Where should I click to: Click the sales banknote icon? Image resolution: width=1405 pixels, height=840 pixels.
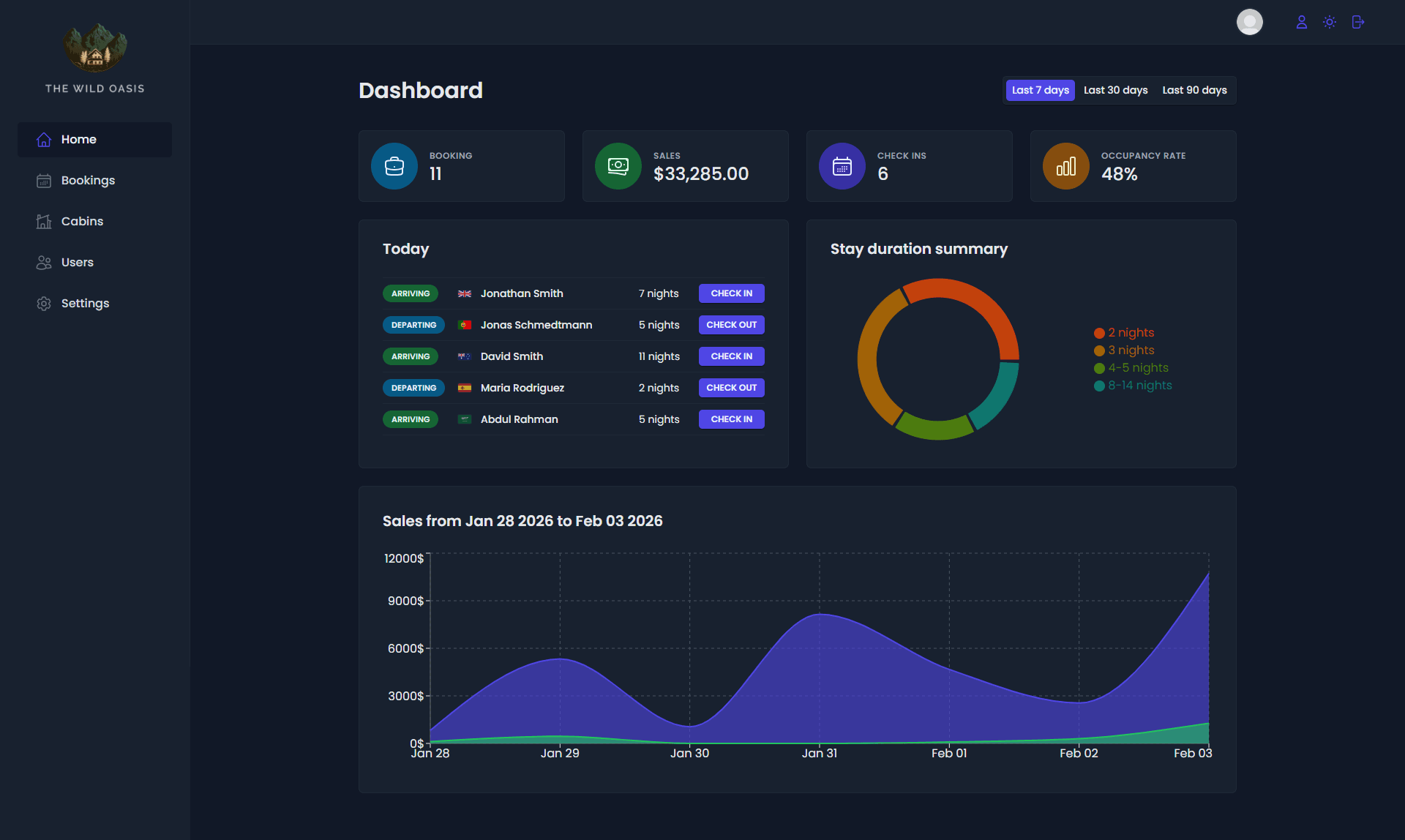pos(618,166)
